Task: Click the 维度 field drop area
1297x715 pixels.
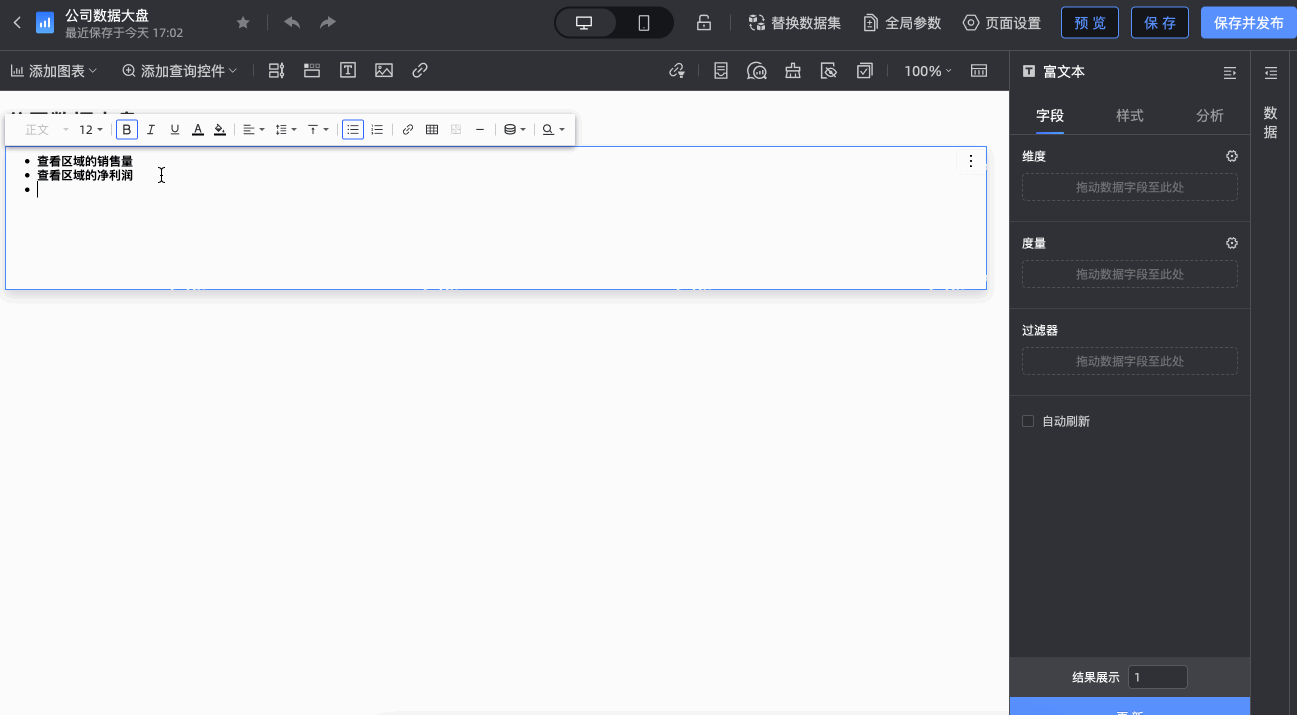Action: [x=1130, y=187]
